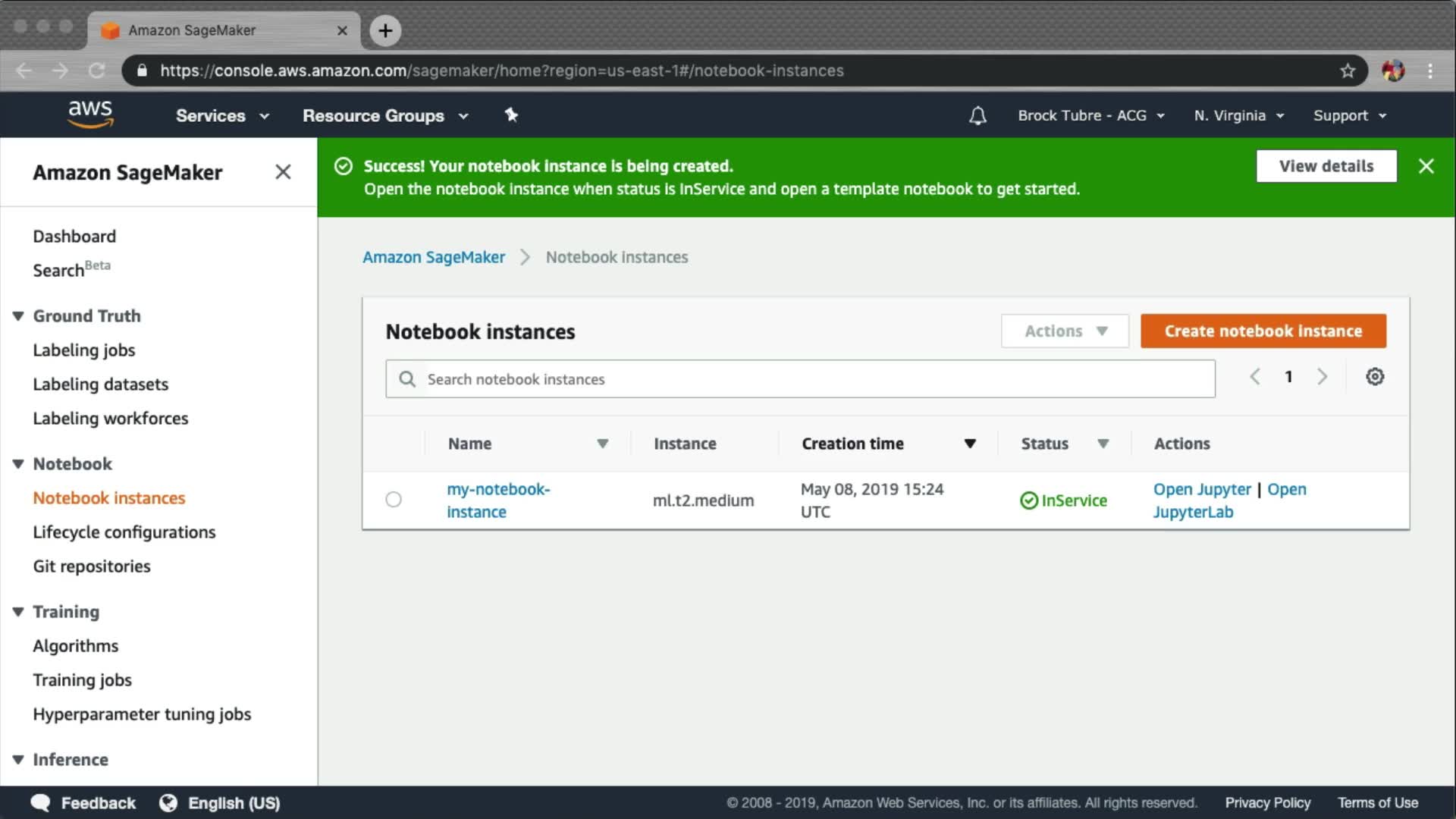Viewport: 1456px width, 819px height.
Task: Select my-notebook-instance radio button
Action: pos(393,500)
